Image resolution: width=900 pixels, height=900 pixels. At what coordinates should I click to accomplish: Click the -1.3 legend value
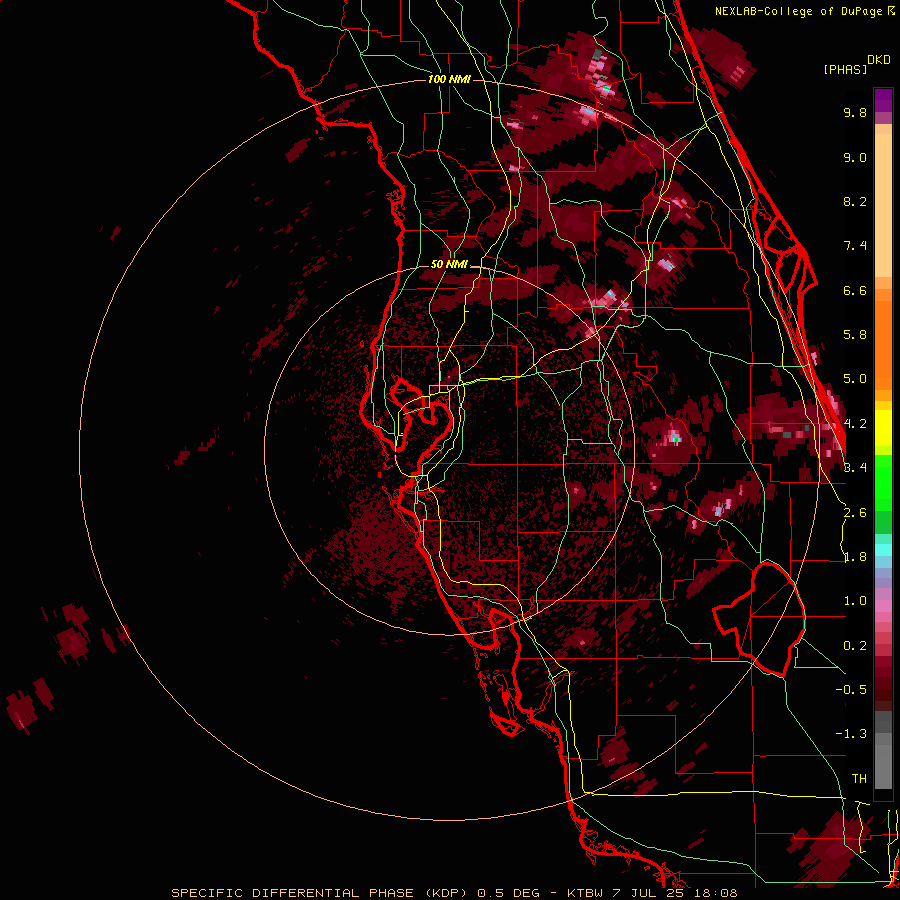point(851,734)
